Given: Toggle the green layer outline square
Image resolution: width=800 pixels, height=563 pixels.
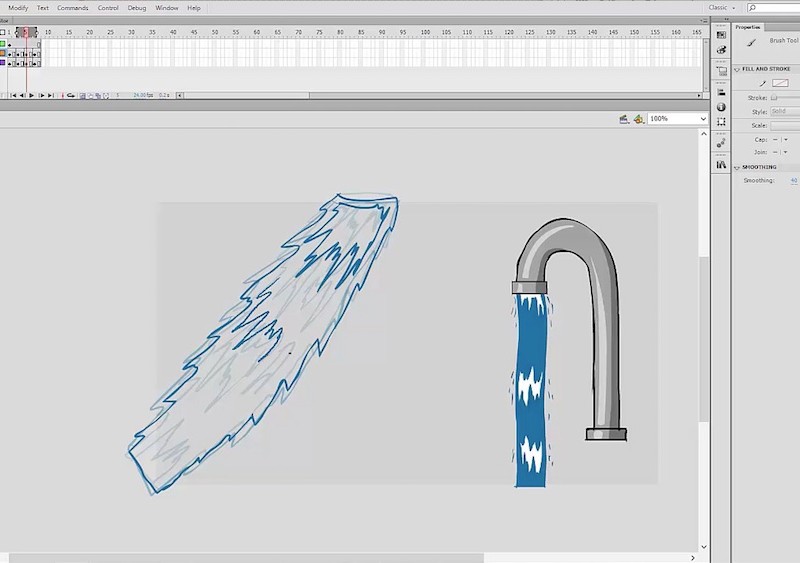Looking at the screenshot, I should tap(3, 43).
